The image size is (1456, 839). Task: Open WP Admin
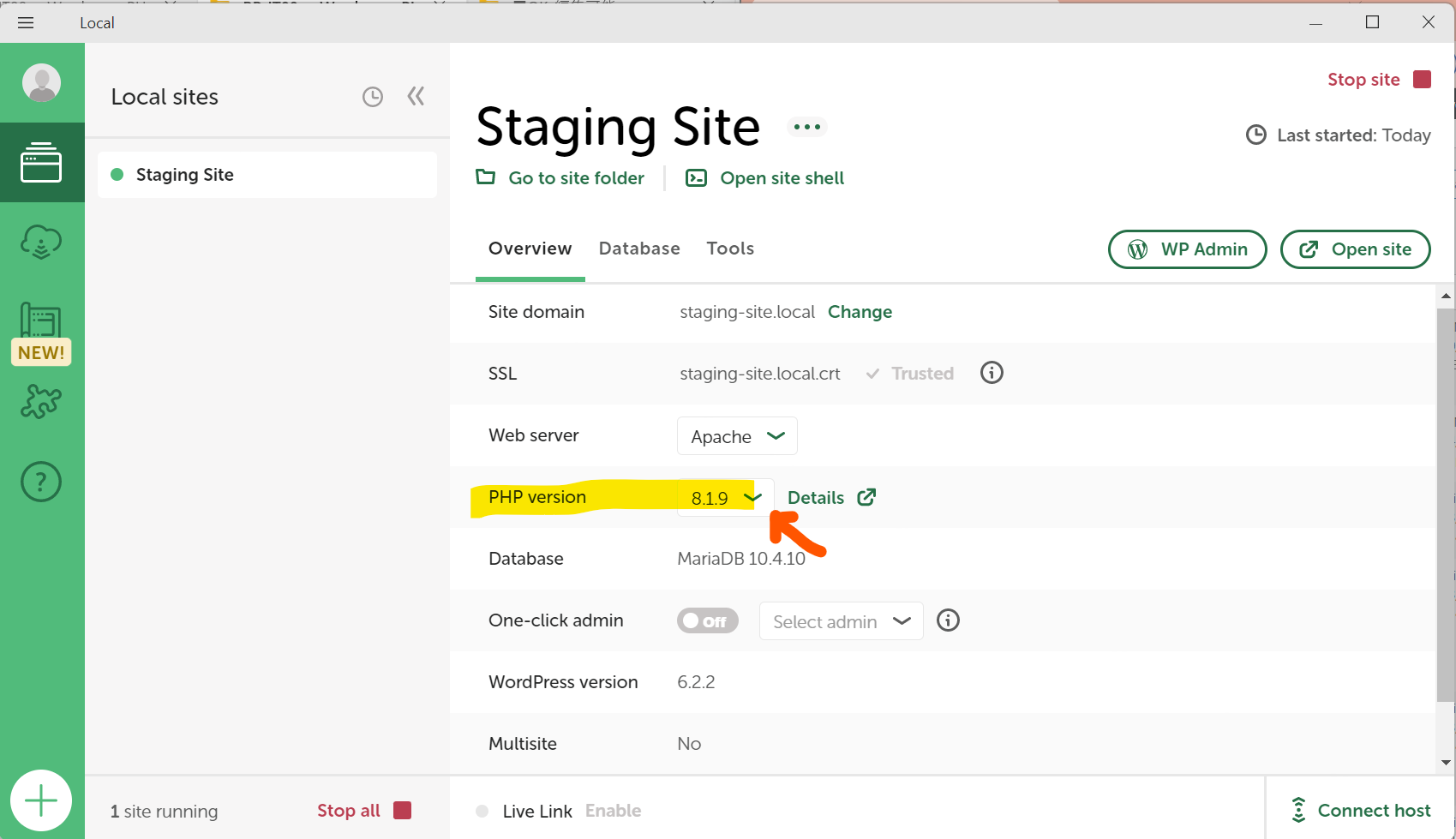tap(1187, 249)
